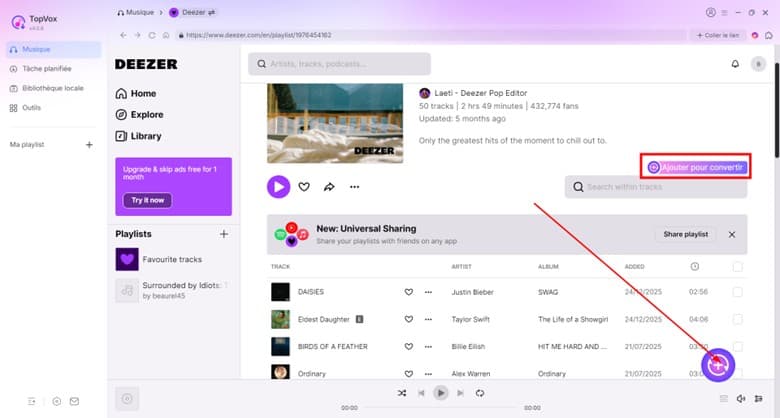Open the Deezer profile avatar
Image resolution: width=780 pixels, height=418 pixels.
pos(758,64)
